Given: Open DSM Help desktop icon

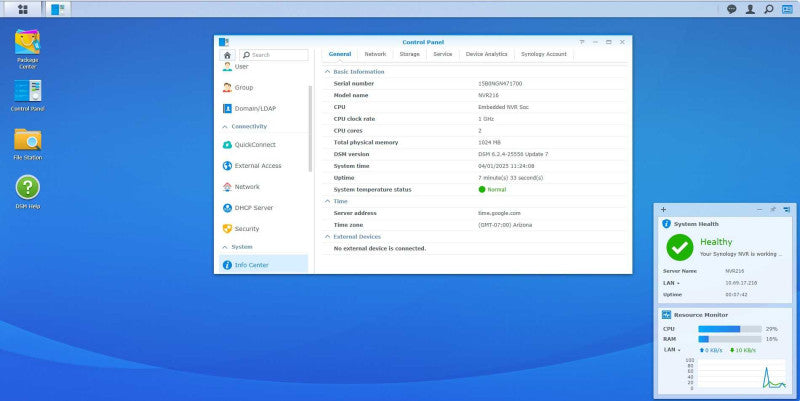Looking at the screenshot, I should [28, 192].
